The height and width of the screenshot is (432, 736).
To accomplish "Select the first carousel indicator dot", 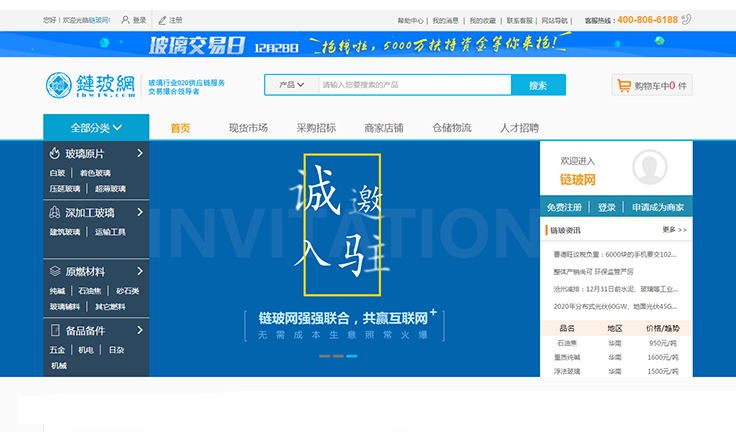I will [x=324, y=356].
